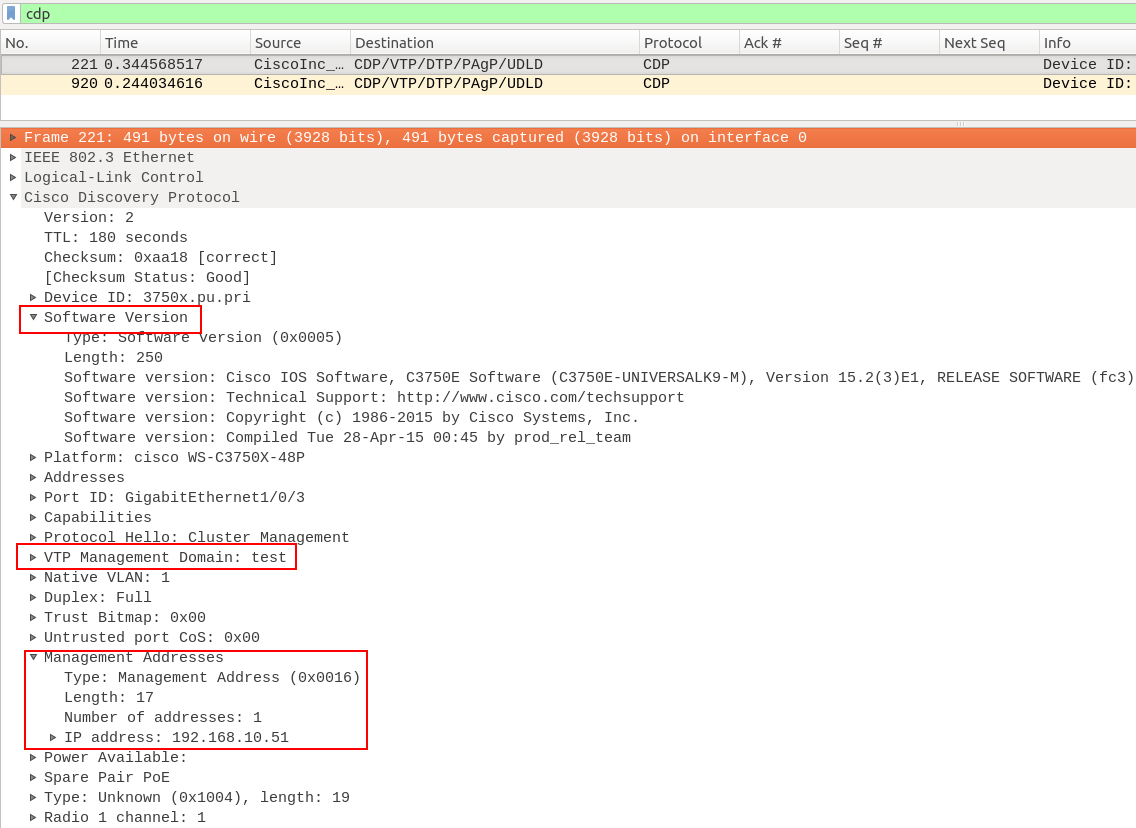Expand the Radio 1 channel: 1 field

(x=33, y=817)
